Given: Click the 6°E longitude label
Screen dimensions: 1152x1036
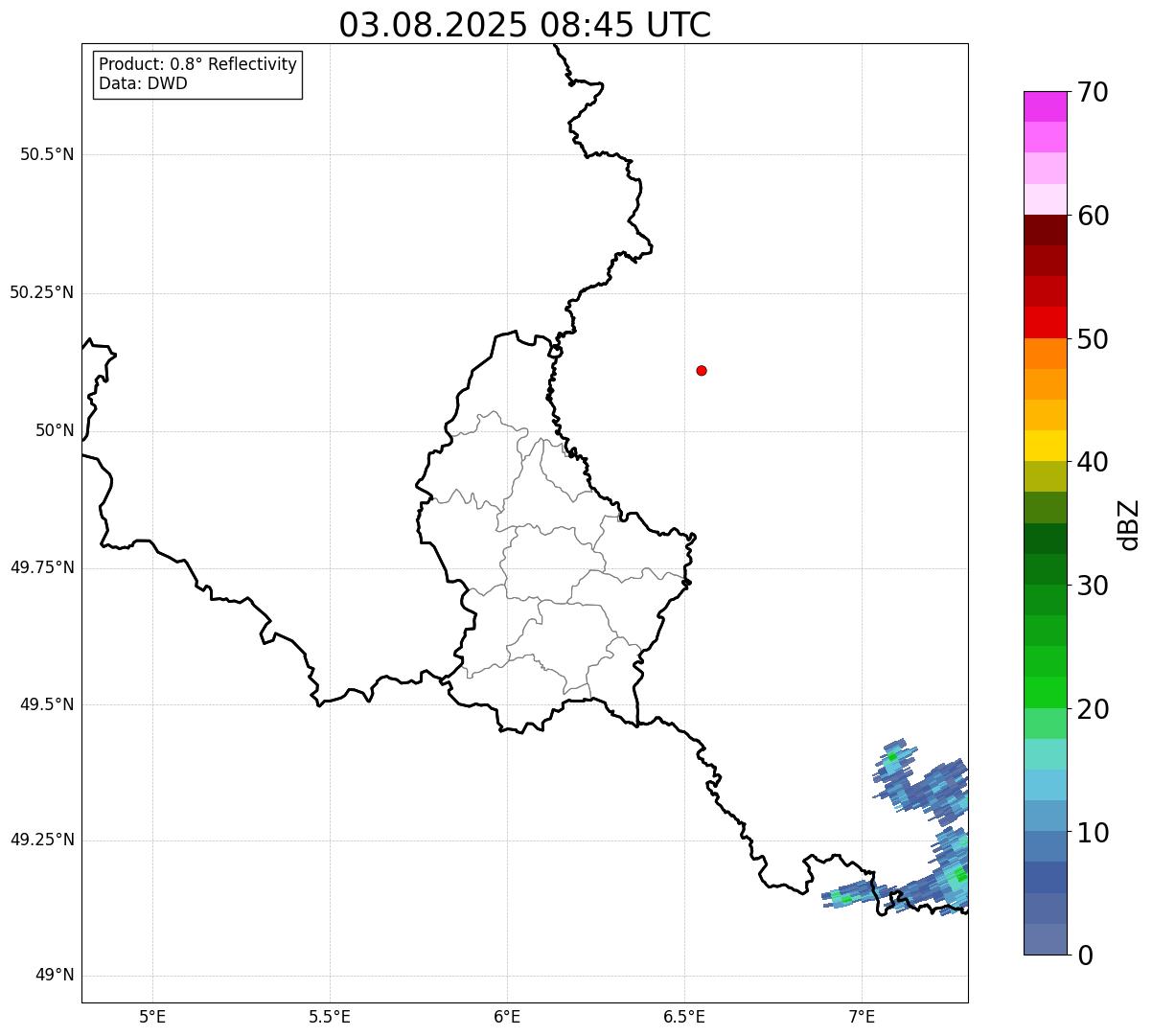Looking at the screenshot, I should 507,1016.
